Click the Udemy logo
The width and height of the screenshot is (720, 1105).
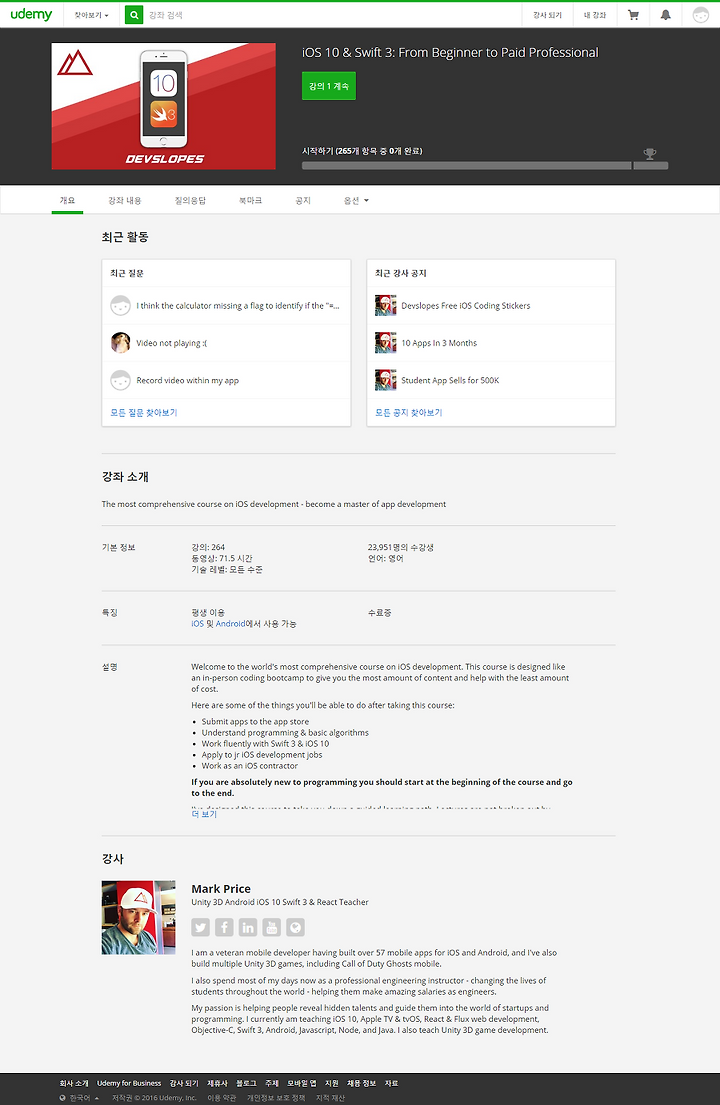[31, 14]
